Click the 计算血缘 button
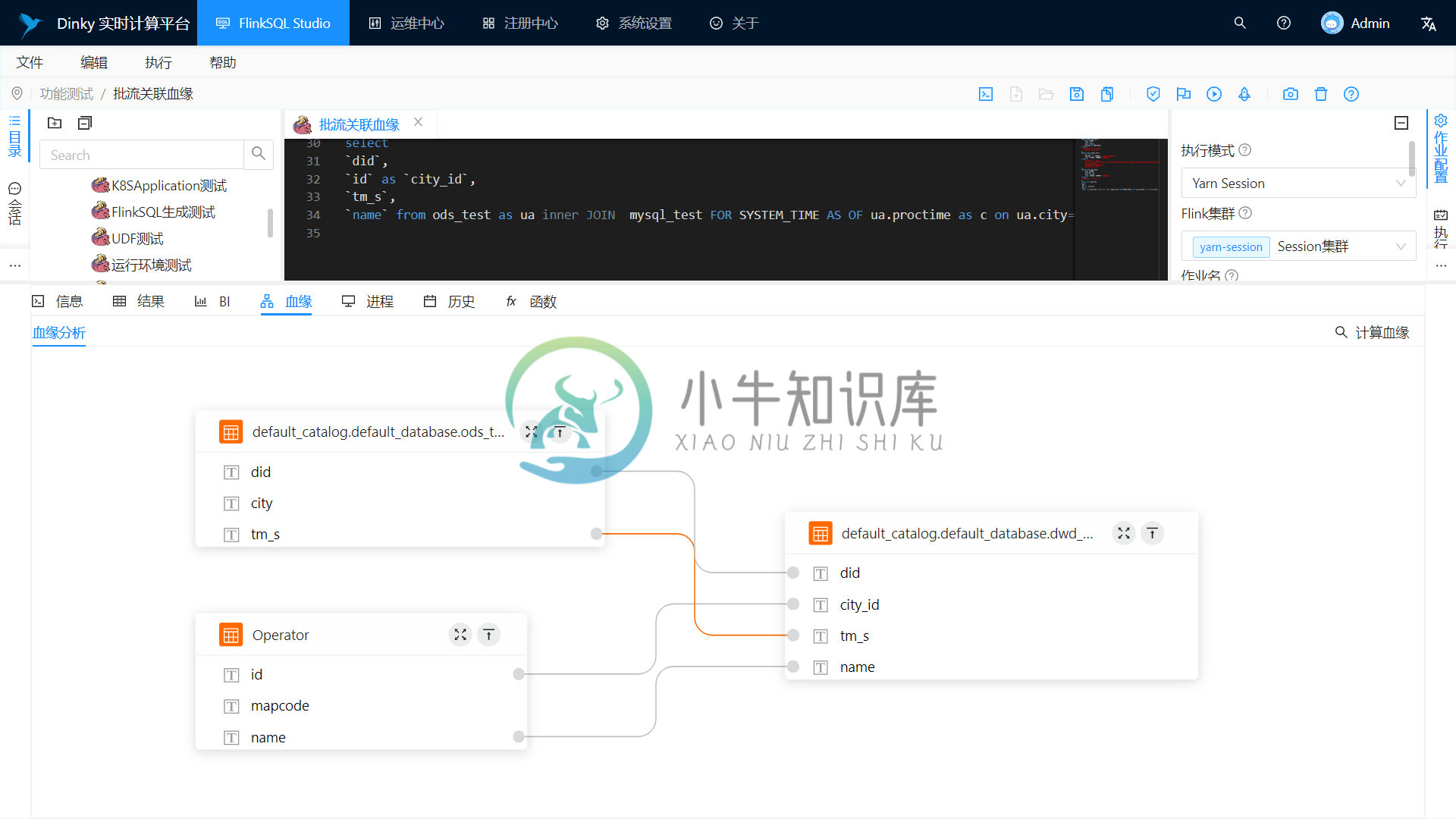Image resolution: width=1456 pixels, height=819 pixels. tap(1383, 332)
